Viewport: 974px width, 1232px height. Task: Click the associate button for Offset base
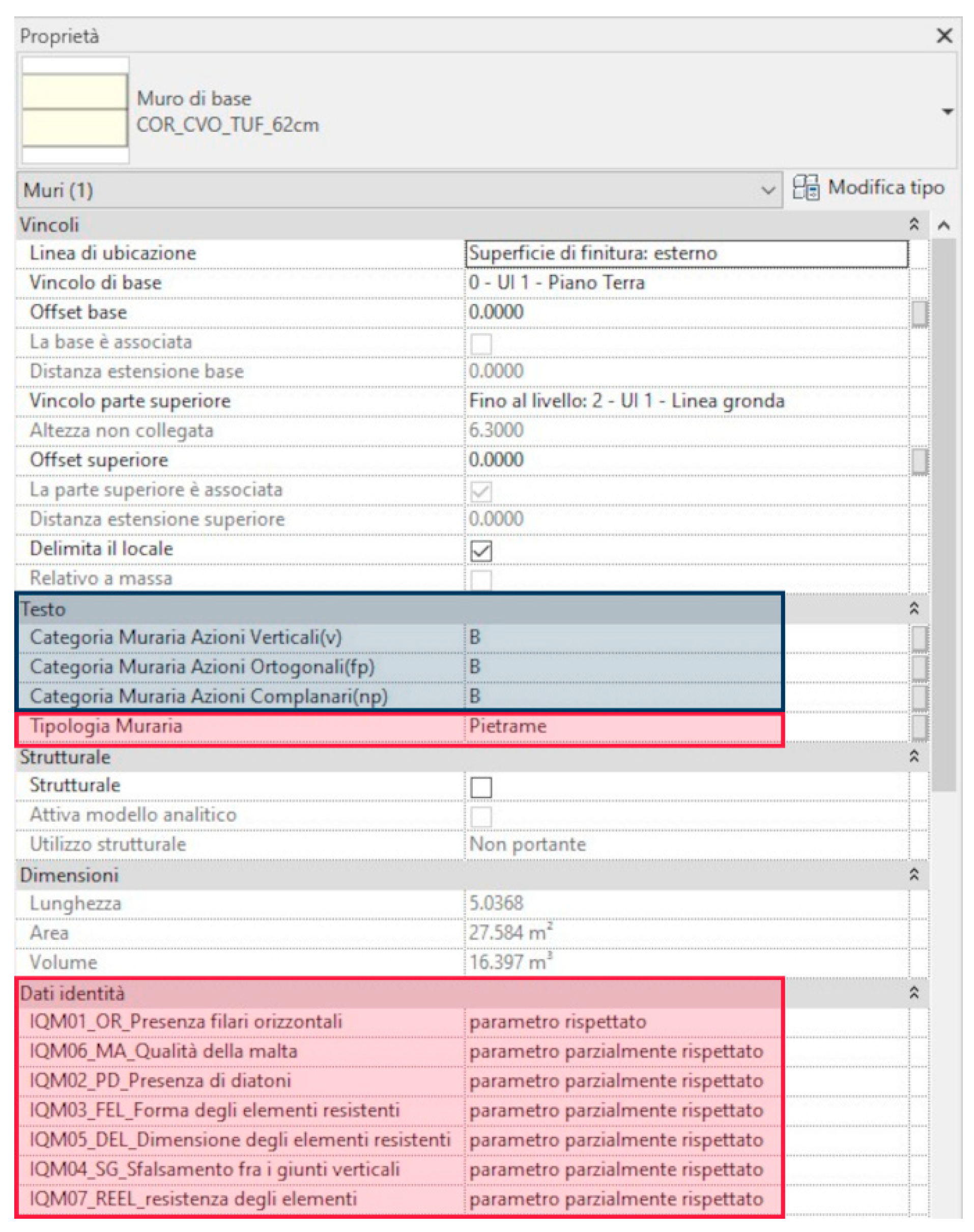point(919,313)
